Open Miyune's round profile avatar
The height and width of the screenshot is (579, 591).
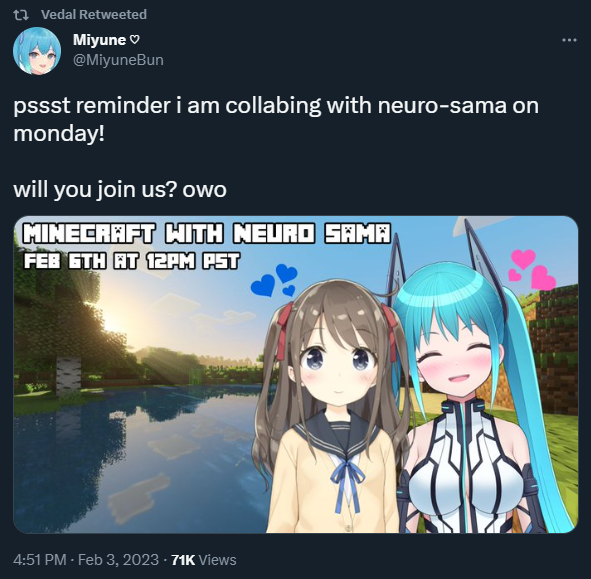37,51
